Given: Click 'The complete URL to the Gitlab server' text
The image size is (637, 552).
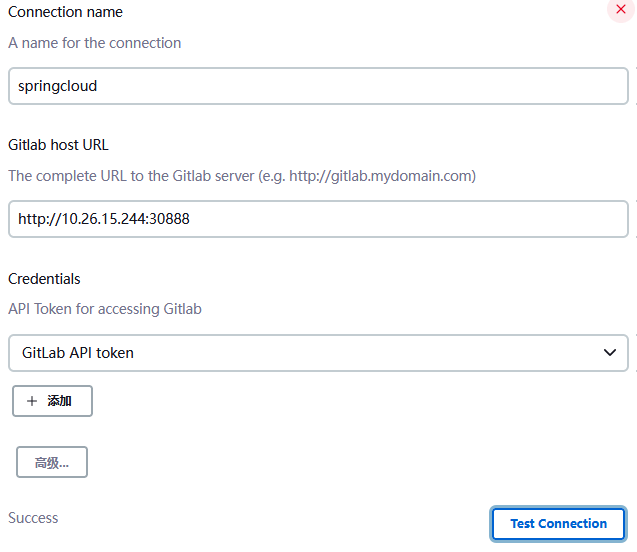Looking at the screenshot, I should click(x=131, y=176).
